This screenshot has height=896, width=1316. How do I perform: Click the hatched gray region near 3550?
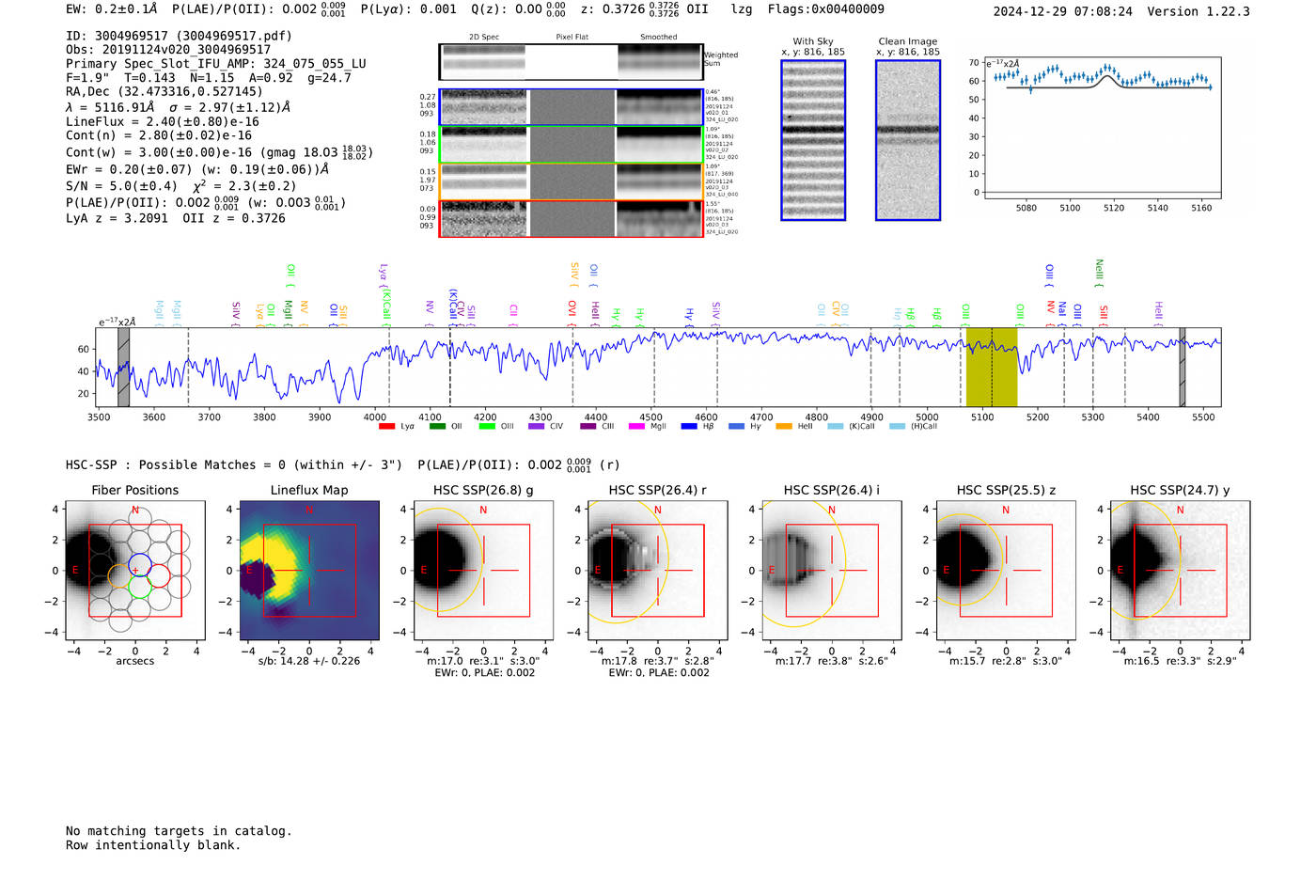[x=123, y=368]
